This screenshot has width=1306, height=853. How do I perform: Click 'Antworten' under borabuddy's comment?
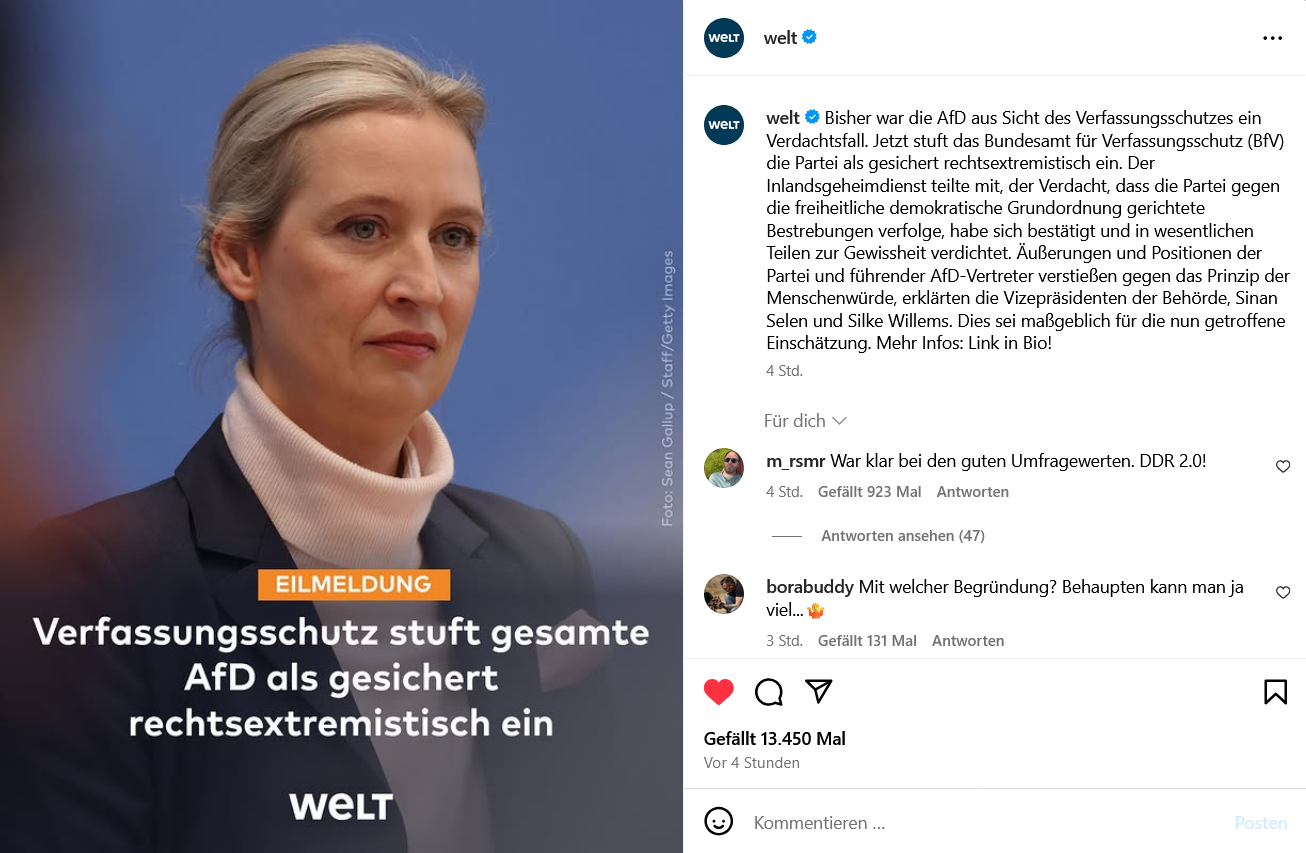pyautogui.click(x=968, y=641)
